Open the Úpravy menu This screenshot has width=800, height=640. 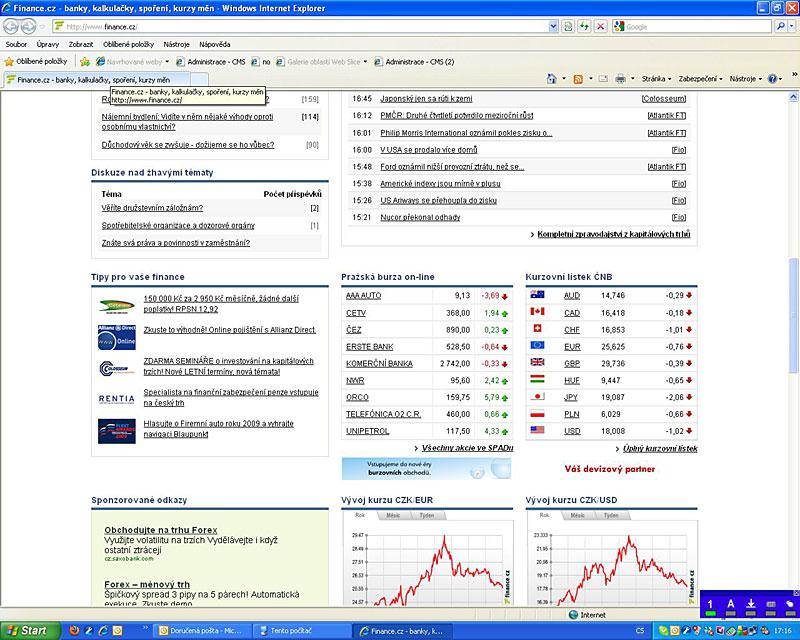[47, 44]
